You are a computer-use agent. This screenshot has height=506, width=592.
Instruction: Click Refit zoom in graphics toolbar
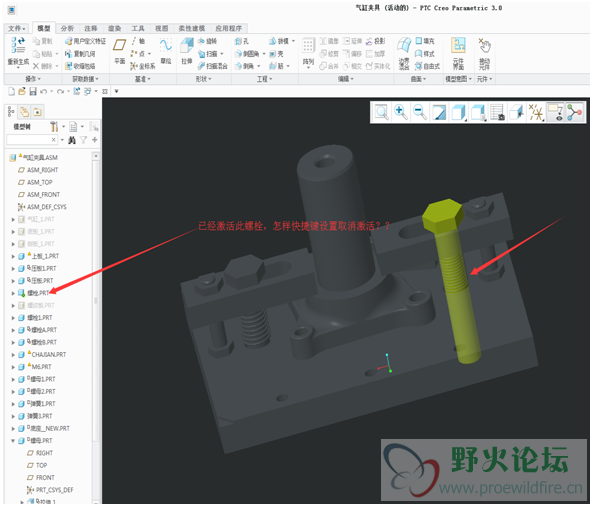pos(381,112)
